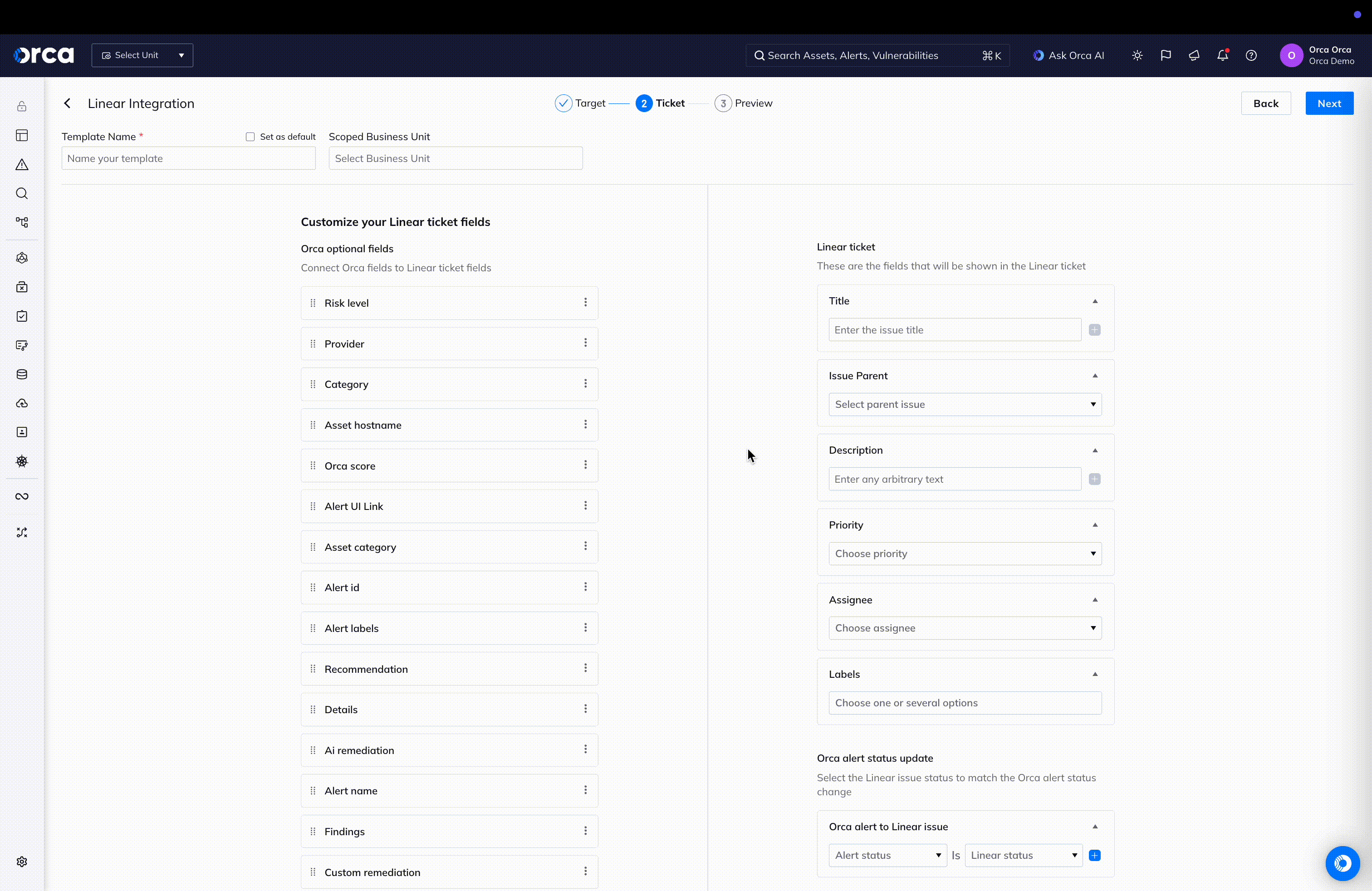Go back using arrow beside Linear Integration
The width and height of the screenshot is (1372, 891).
[68, 103]
